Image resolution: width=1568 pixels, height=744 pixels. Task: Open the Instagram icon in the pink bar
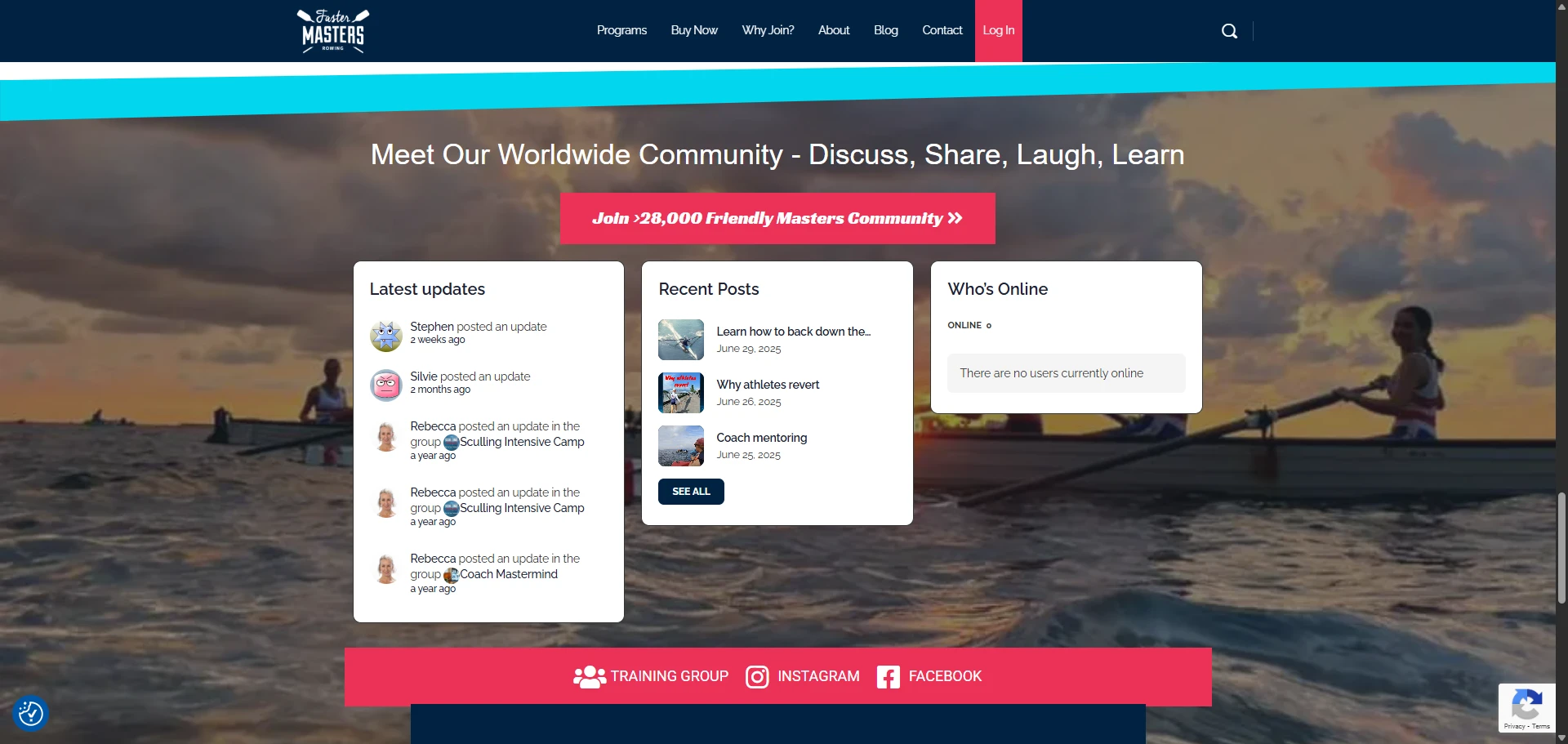[757, 676]
